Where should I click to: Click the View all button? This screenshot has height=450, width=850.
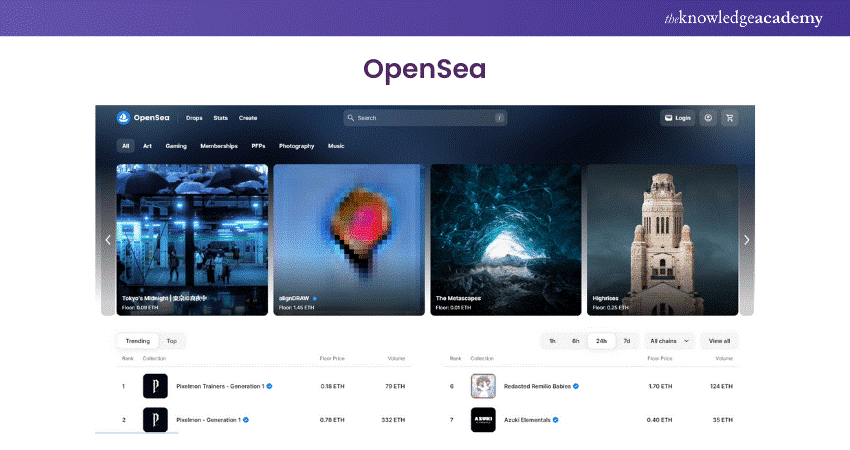tap(719, 341)
